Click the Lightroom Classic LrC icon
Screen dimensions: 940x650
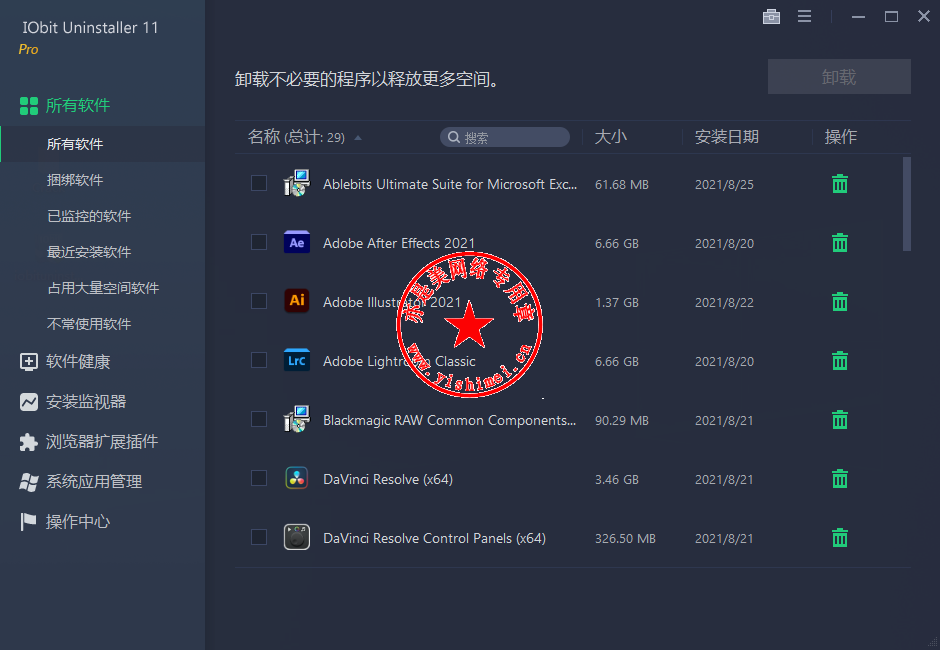tap(297, 360)
